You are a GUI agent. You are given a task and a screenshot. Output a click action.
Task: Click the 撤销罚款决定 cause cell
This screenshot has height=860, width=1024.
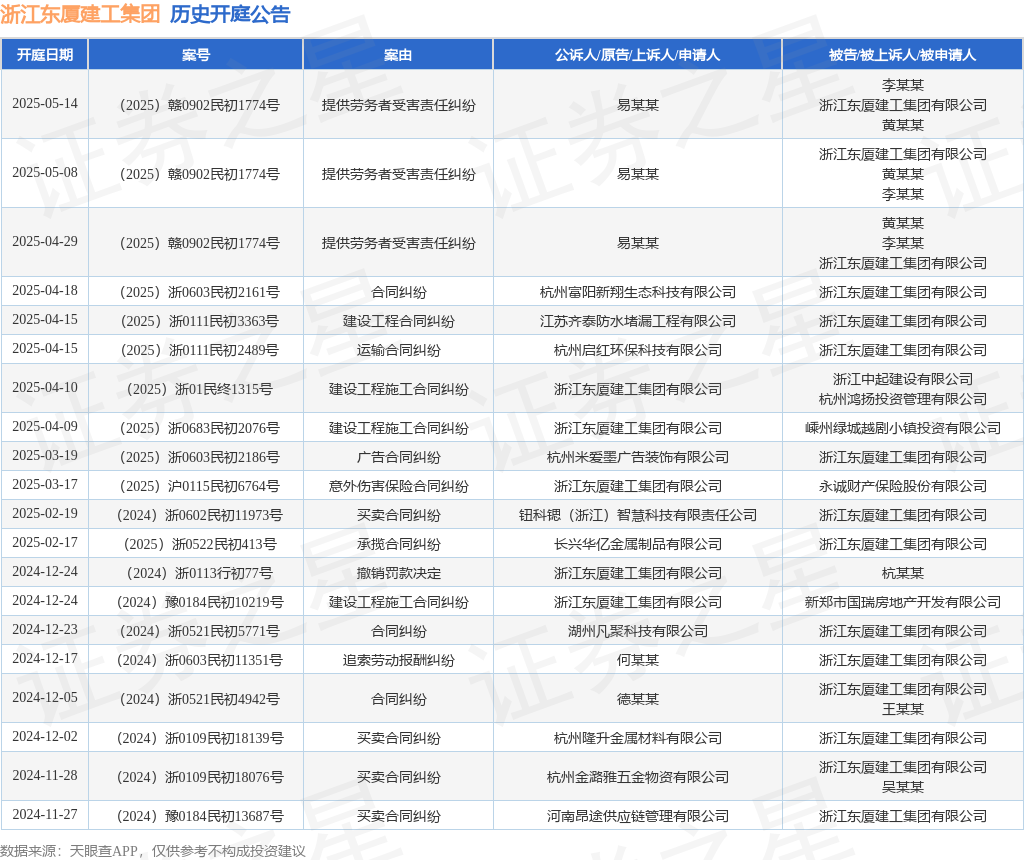pos(398,573)
